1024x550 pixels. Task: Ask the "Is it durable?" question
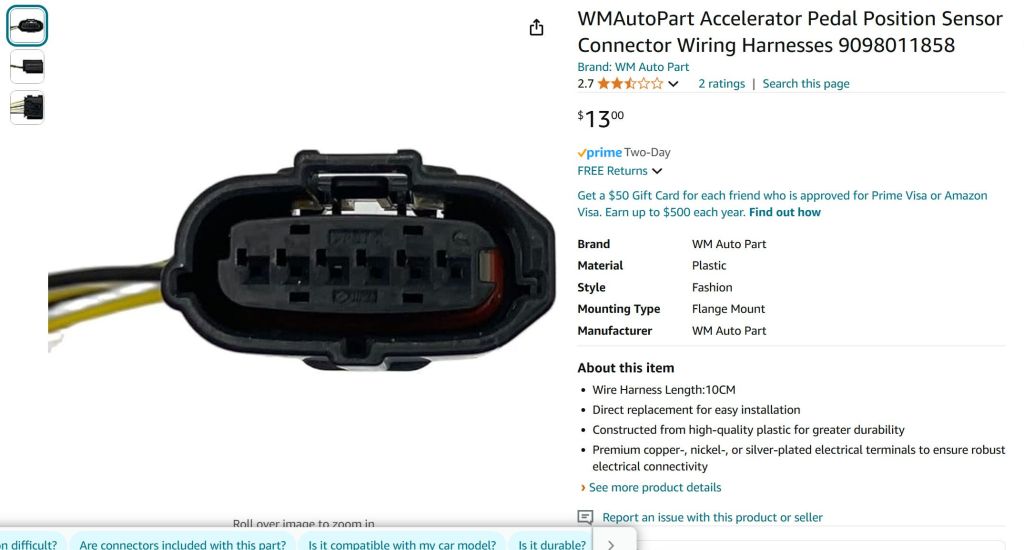click(552, 544)
